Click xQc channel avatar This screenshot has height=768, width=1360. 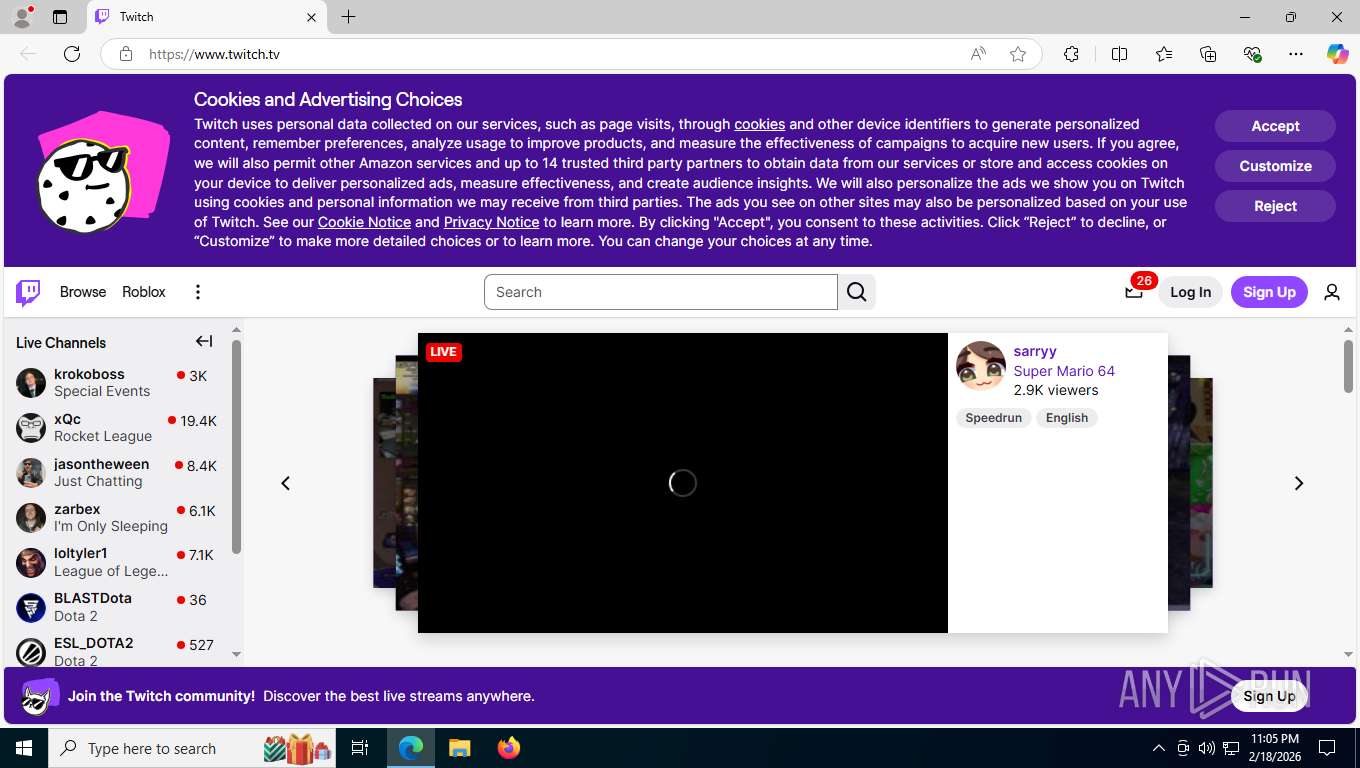[x=31, y=428]
